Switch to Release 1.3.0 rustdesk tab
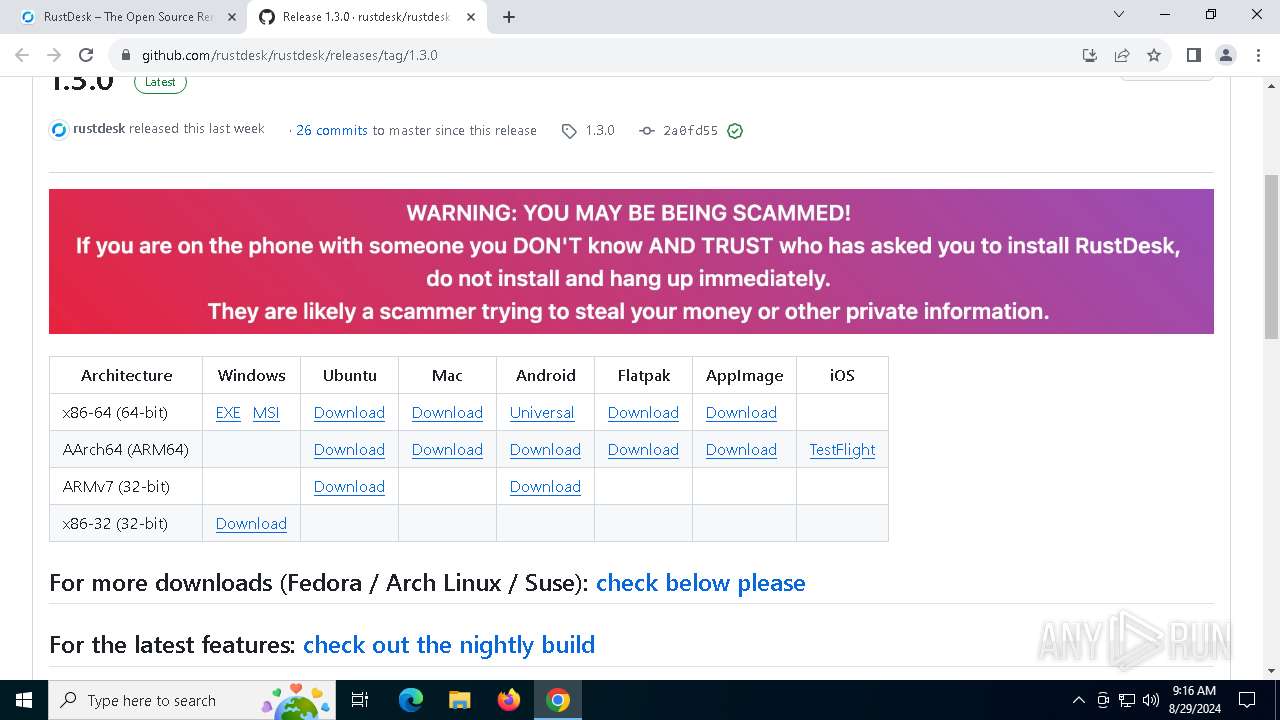The height and width of the screenshot is (720, 1280). pos(366,17)
